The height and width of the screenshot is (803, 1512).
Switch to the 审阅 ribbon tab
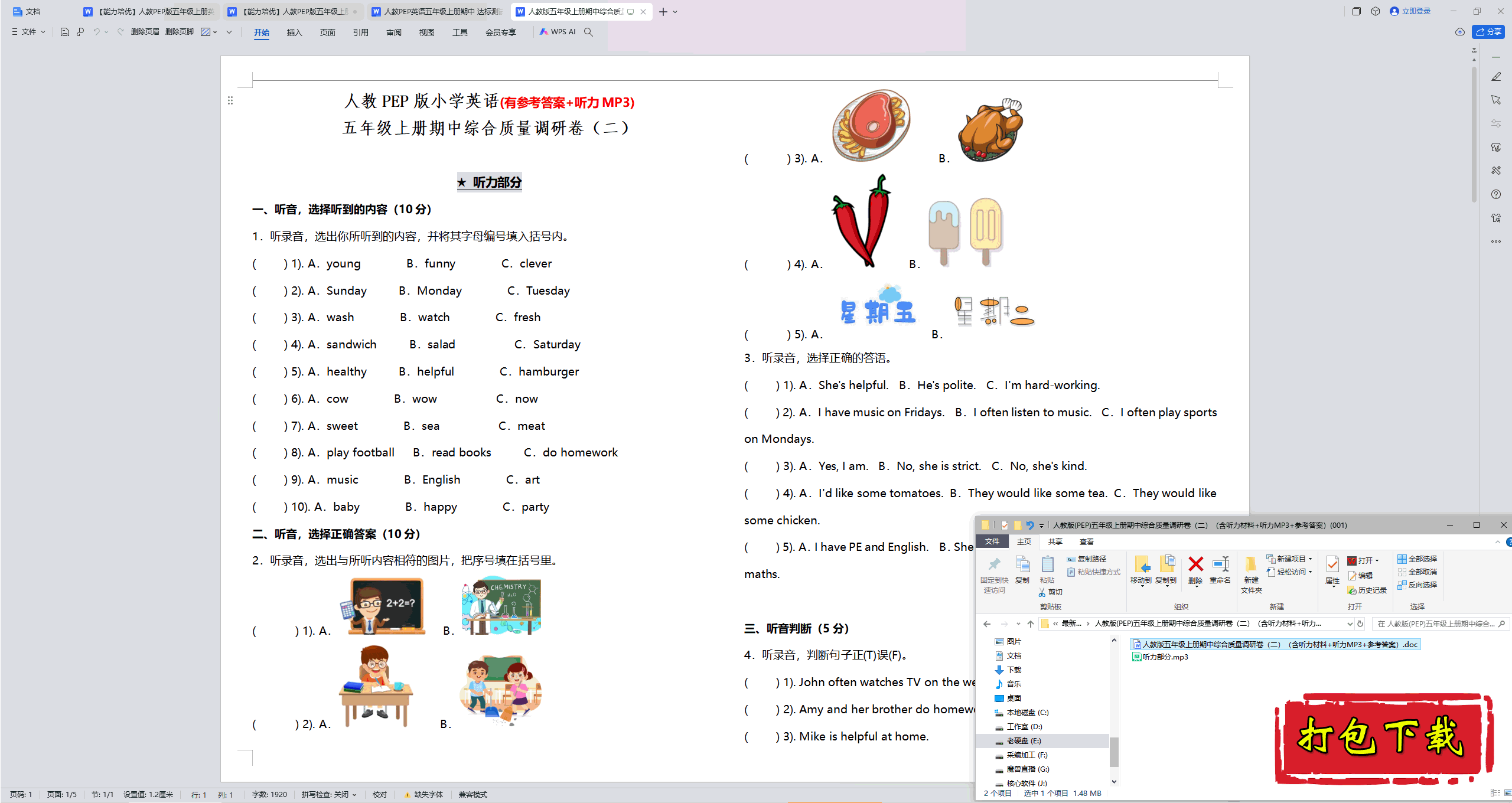click(394, 32)
